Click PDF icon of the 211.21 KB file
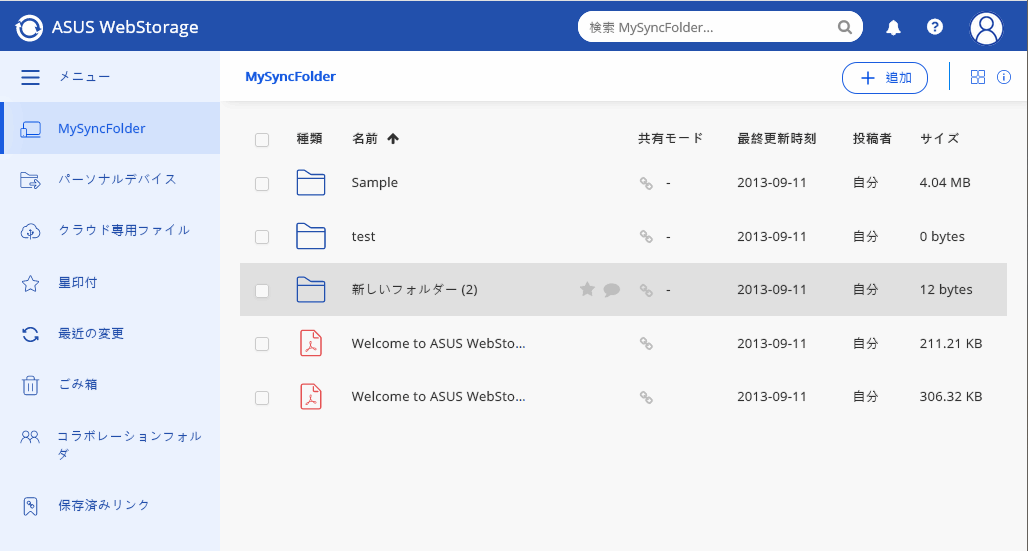 point(311,343)
